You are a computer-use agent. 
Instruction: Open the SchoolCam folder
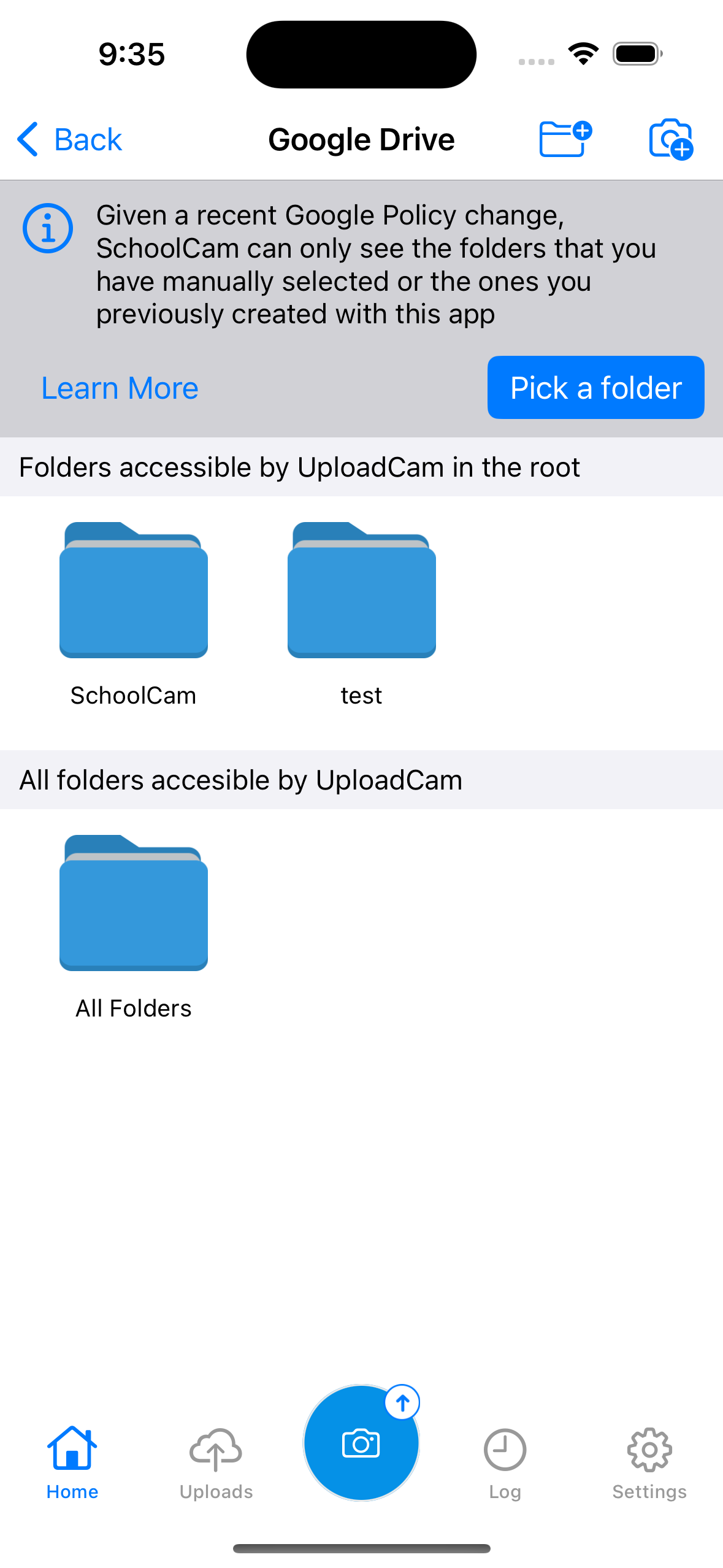click(134, 590)
